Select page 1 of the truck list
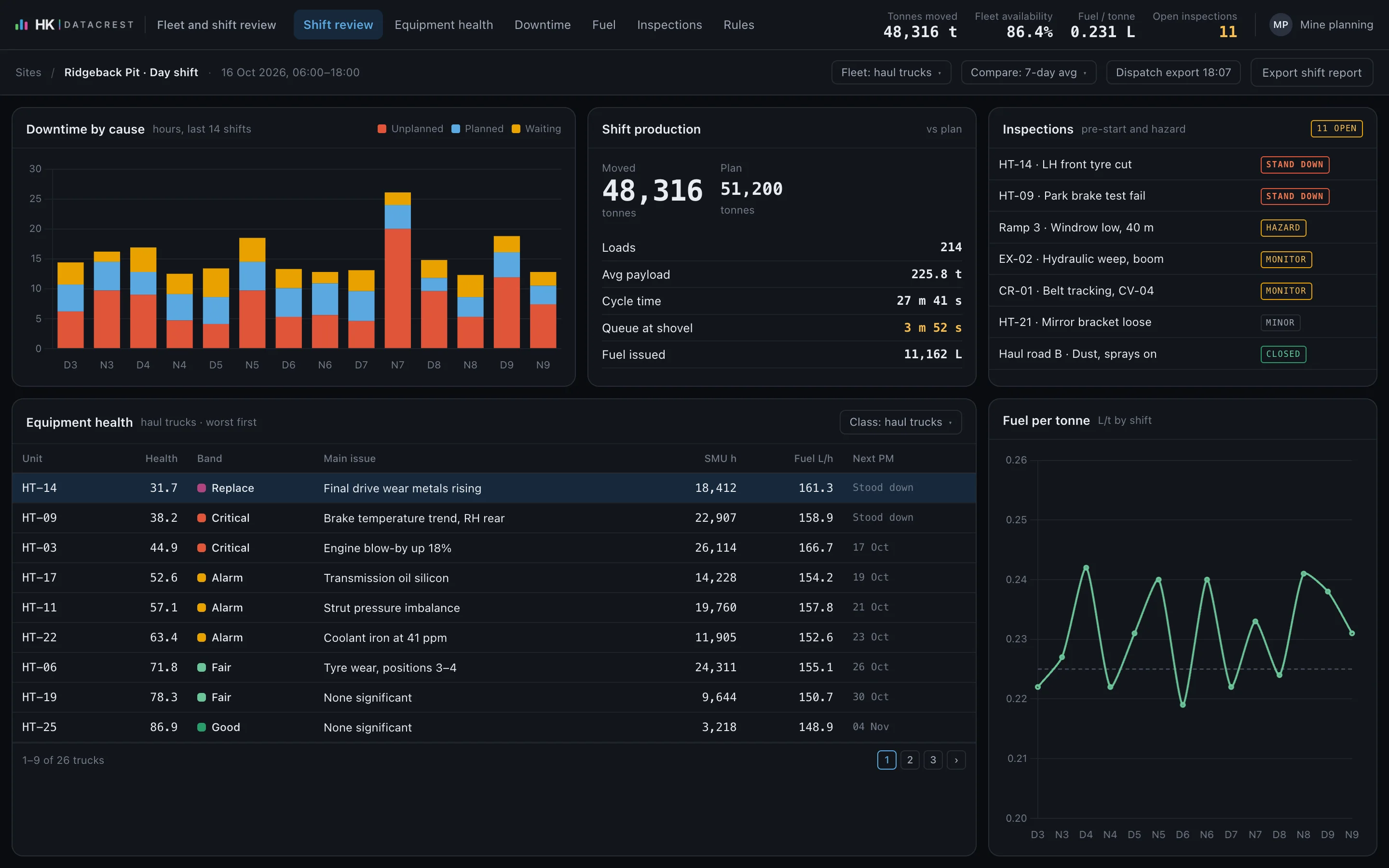 coord(887,760)
